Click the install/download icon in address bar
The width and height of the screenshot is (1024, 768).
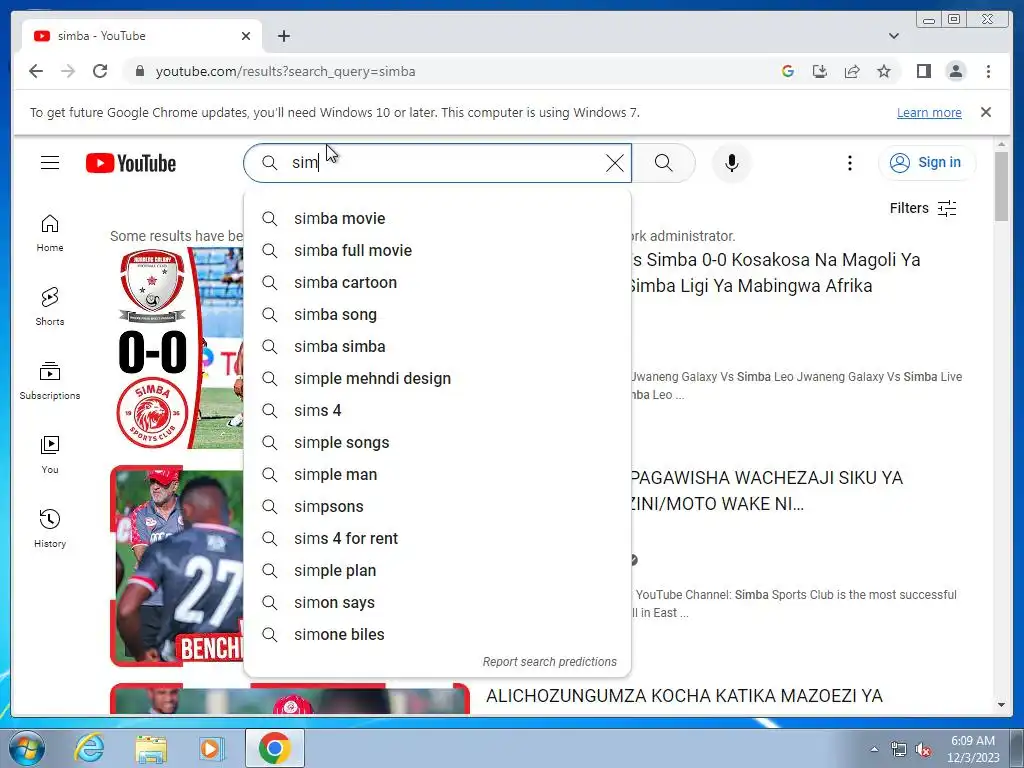coord(820,71)
